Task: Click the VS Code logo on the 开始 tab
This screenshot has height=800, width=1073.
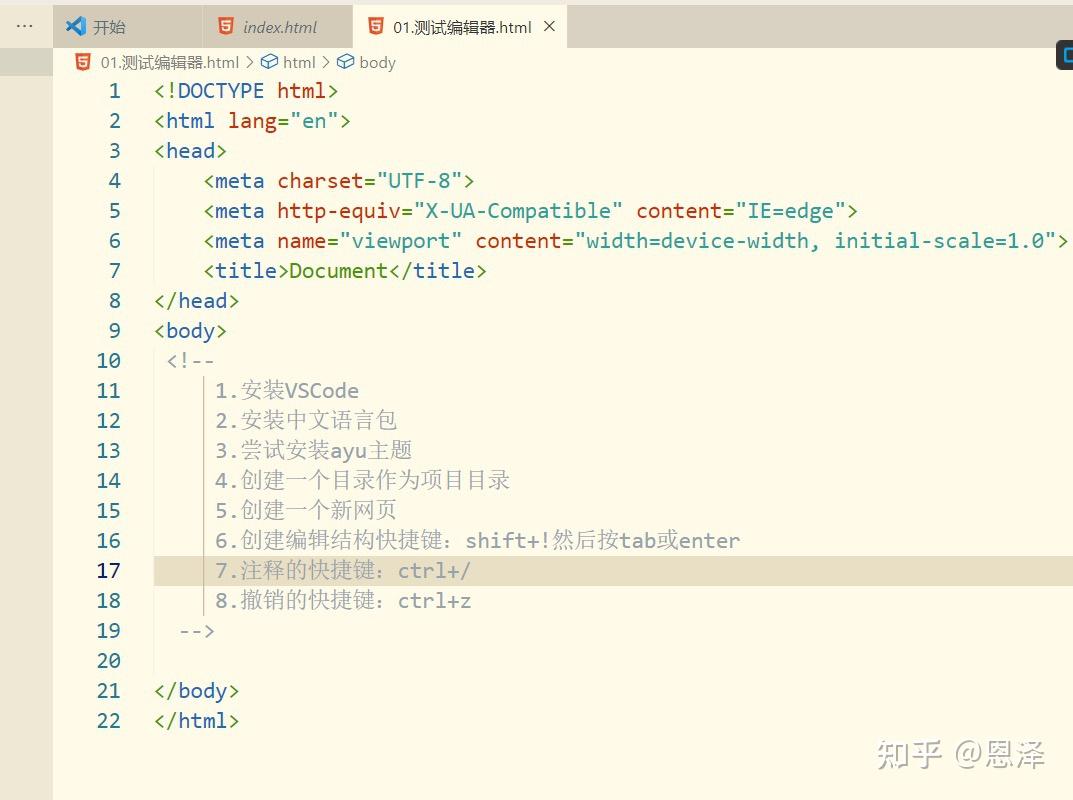Action: pyautogui.click(x=74, y=26)
